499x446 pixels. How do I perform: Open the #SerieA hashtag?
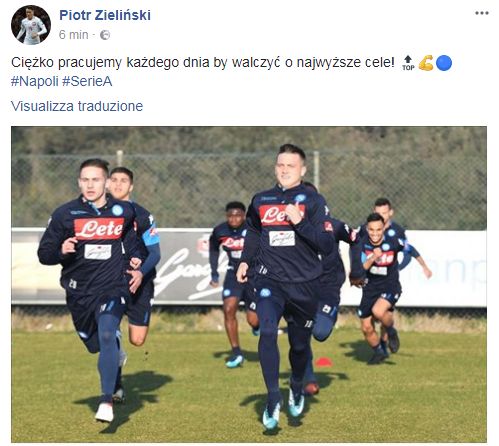pyautogui.click(x=87, y=81)
